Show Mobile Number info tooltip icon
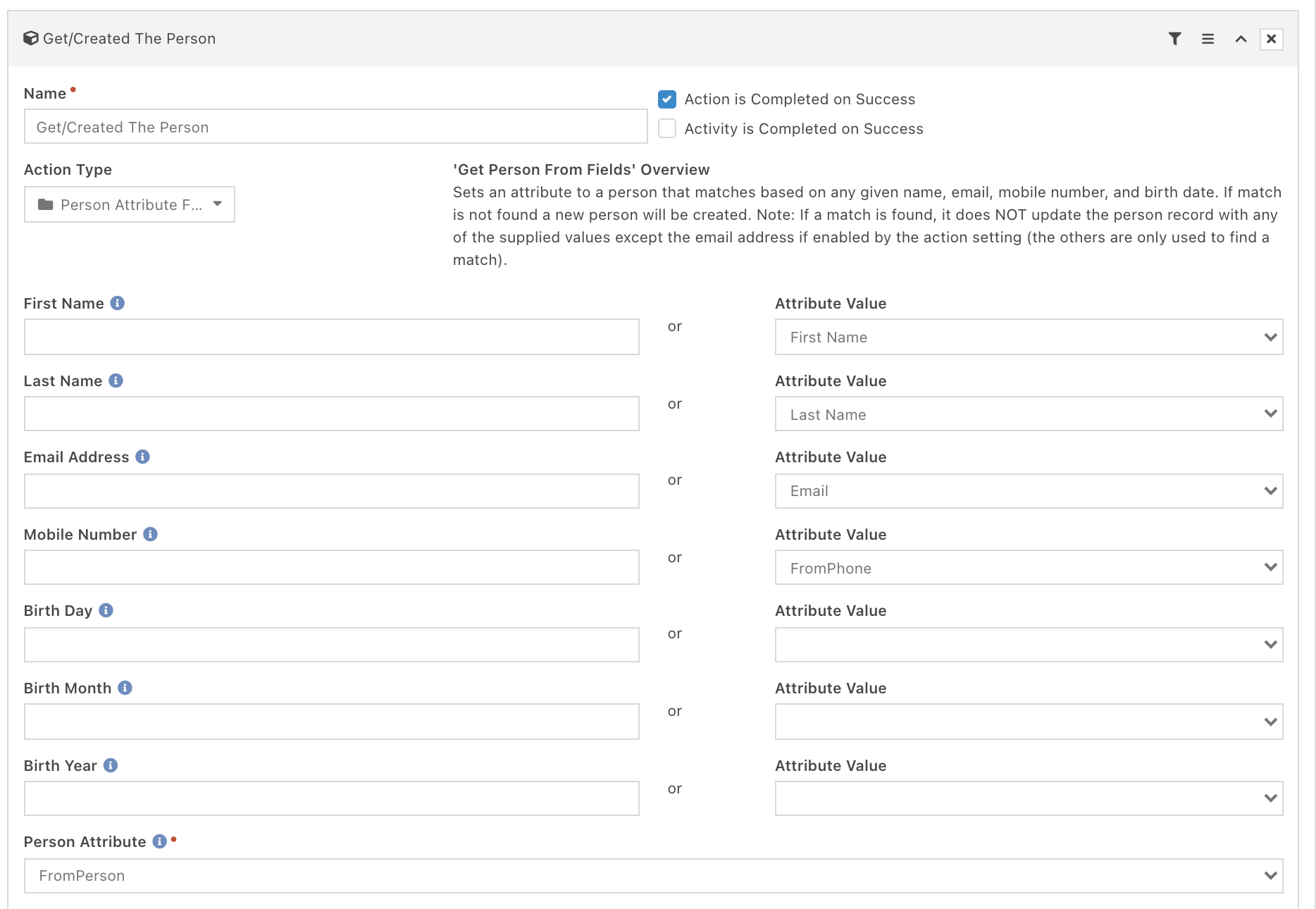The image size is (1316, 909). [x=150, y=534]
